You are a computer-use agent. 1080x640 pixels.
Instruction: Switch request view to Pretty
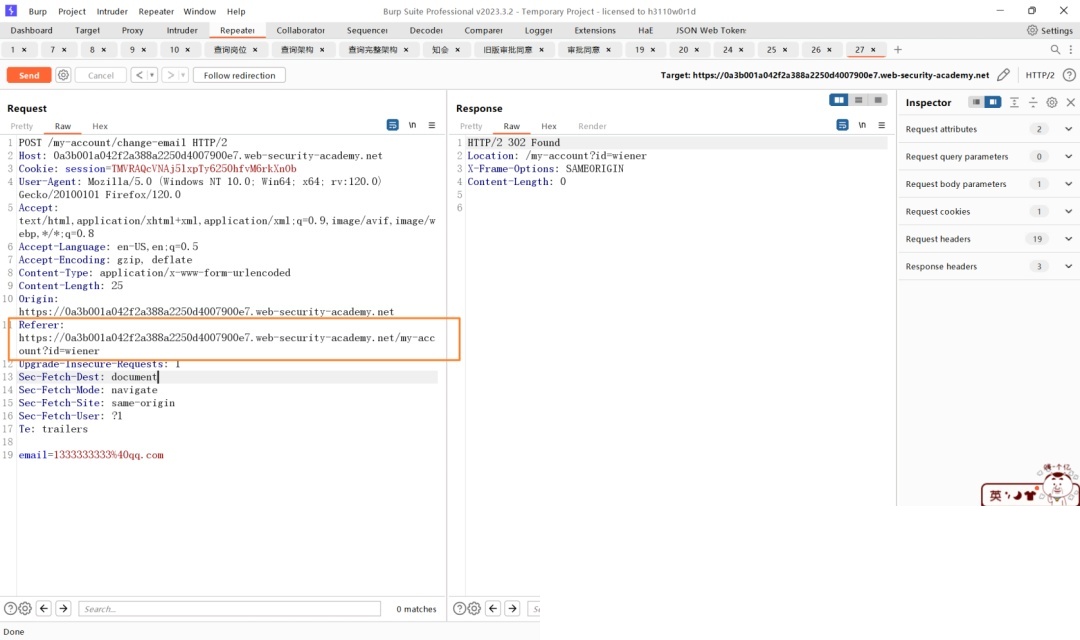21,126
